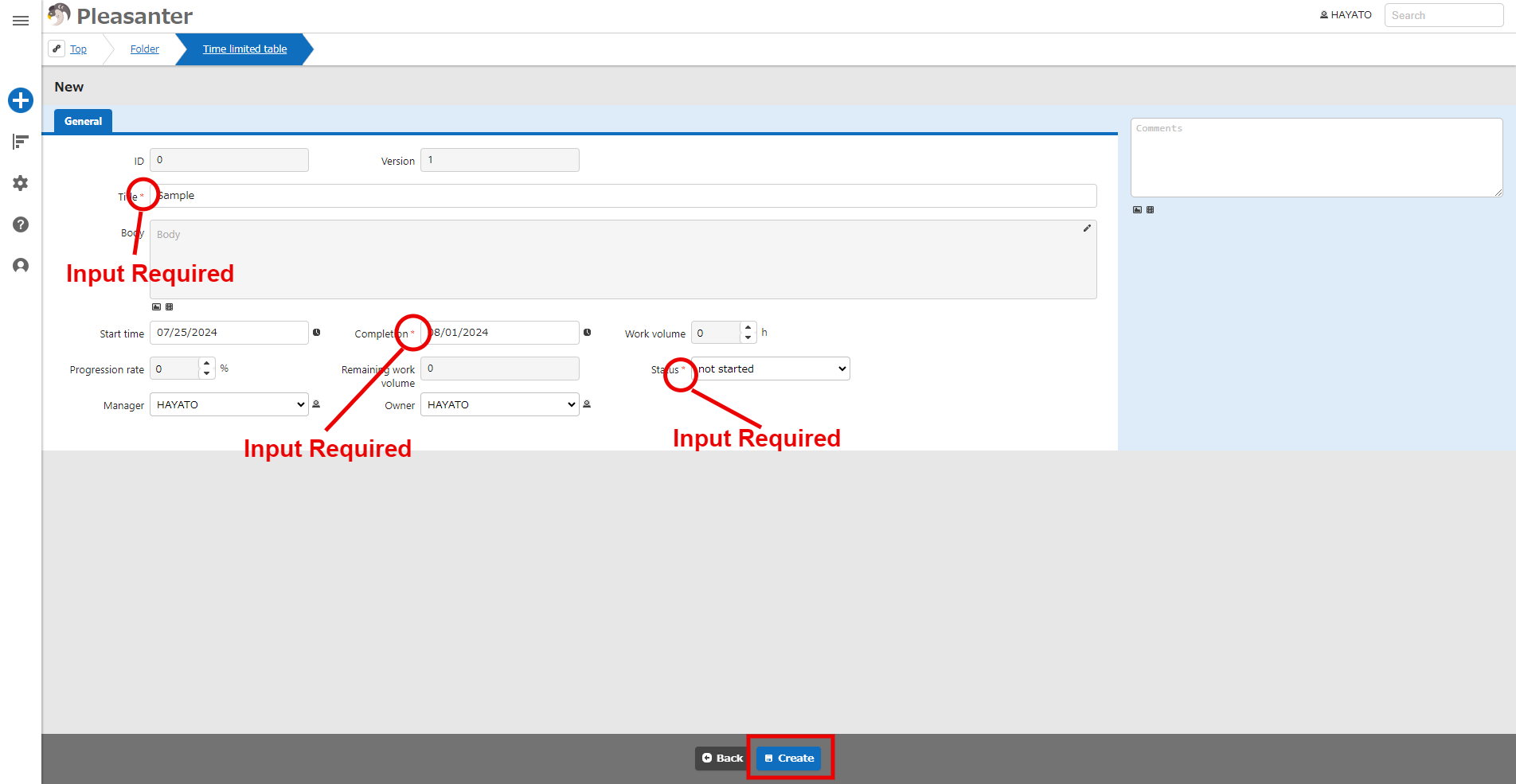This screenshot has width=1516, height=784.
Task: Select the General tab
Action: [83, 121]
